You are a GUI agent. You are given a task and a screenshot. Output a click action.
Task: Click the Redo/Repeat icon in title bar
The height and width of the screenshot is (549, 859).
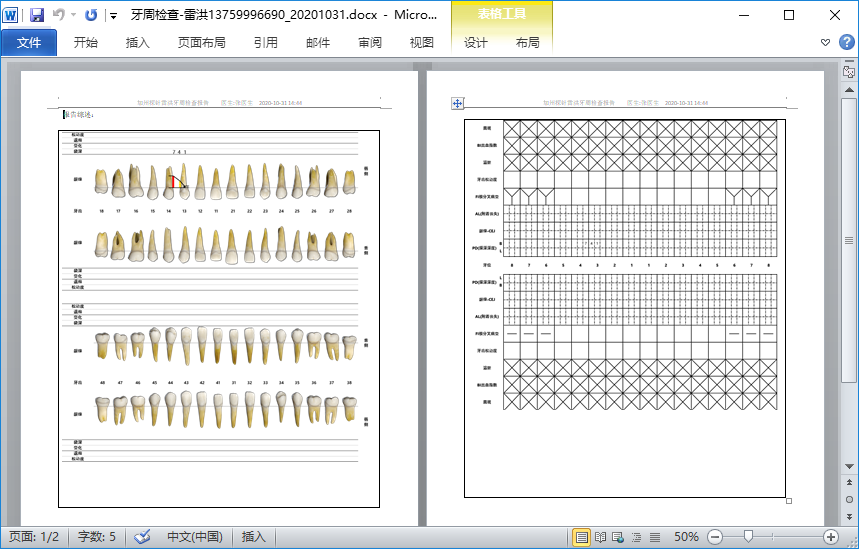click(92, 15)
